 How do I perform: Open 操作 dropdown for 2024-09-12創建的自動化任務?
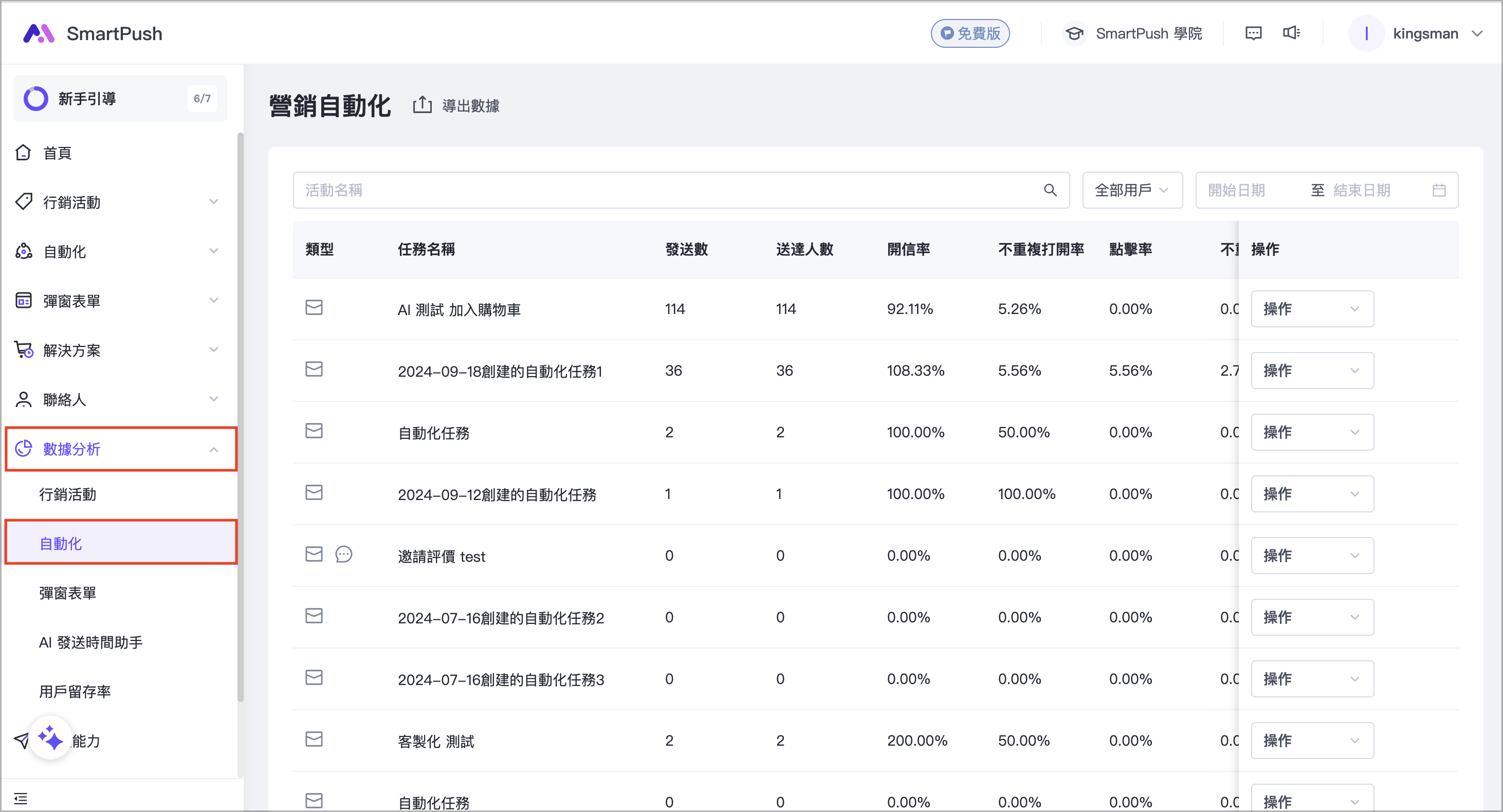click(x=1312, y=493)
